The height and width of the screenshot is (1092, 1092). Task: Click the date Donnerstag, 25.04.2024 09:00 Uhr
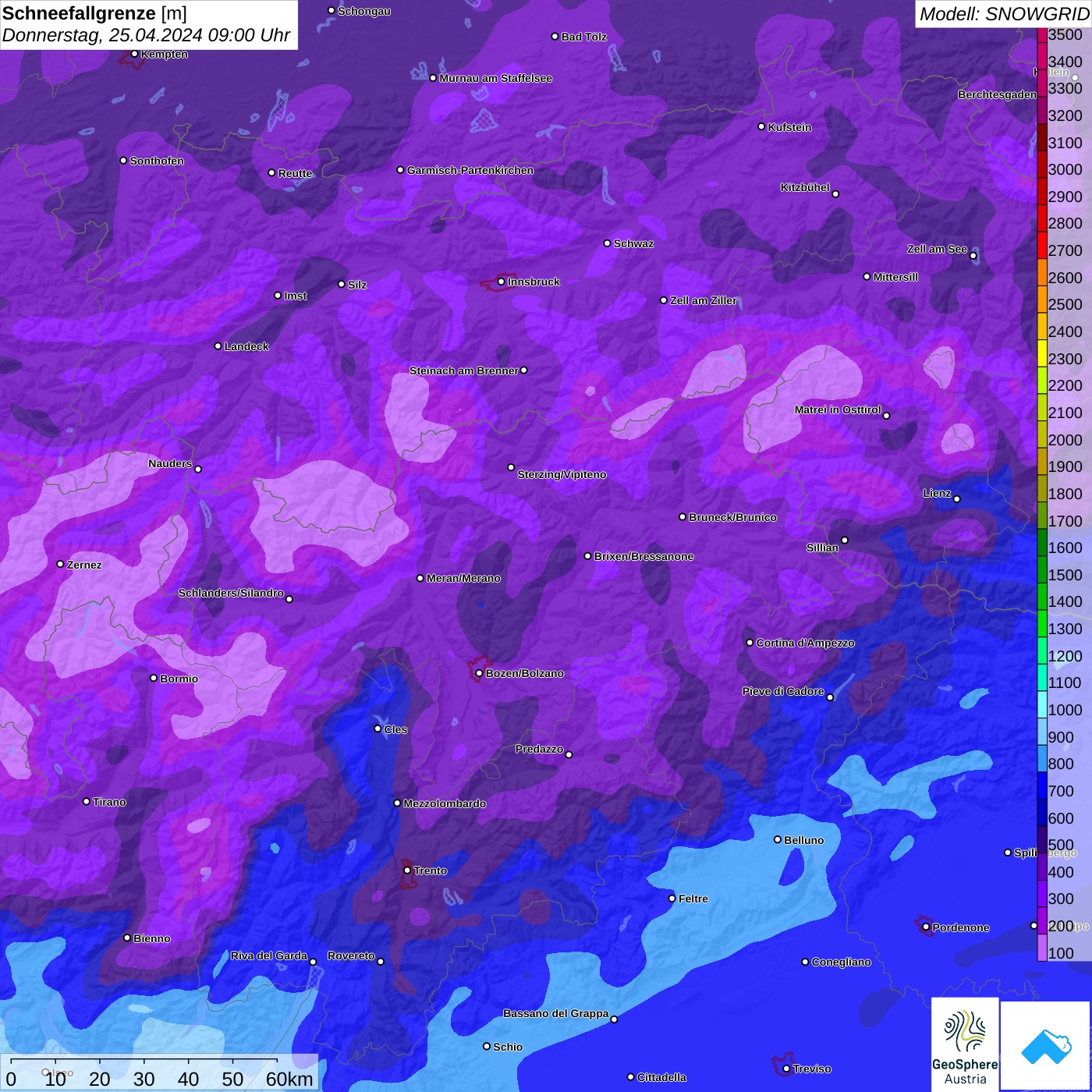(146, 35)
